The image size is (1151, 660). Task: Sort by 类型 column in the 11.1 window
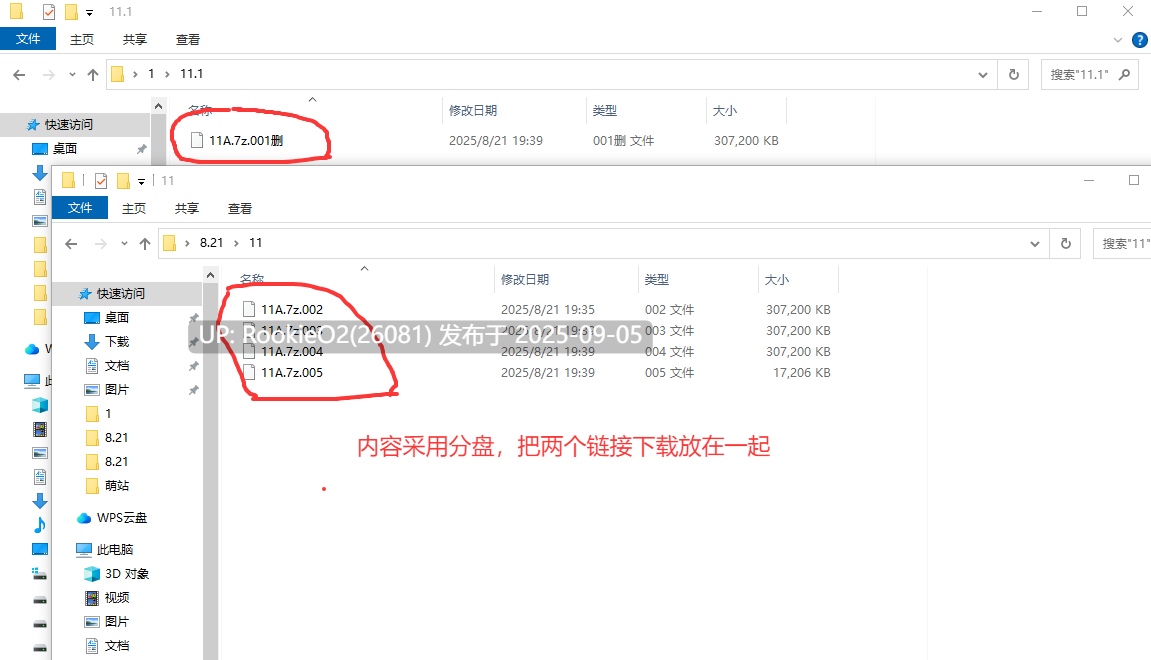605,111
